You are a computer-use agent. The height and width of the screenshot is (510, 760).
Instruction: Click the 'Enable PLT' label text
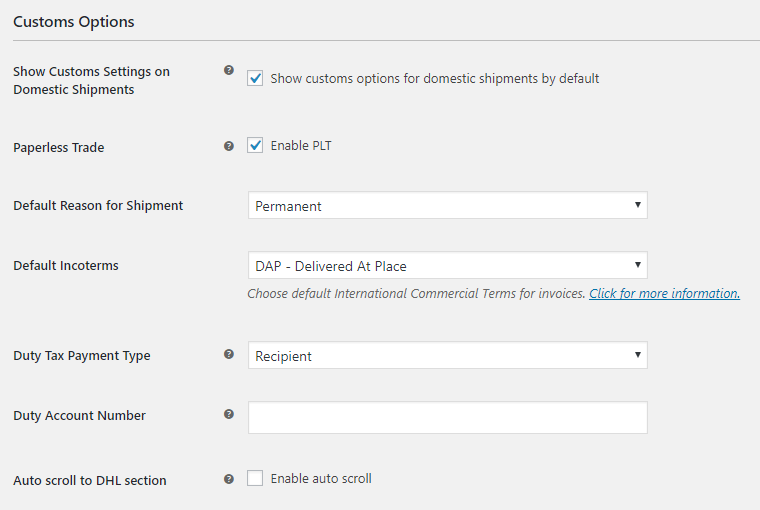click(301, 146)
